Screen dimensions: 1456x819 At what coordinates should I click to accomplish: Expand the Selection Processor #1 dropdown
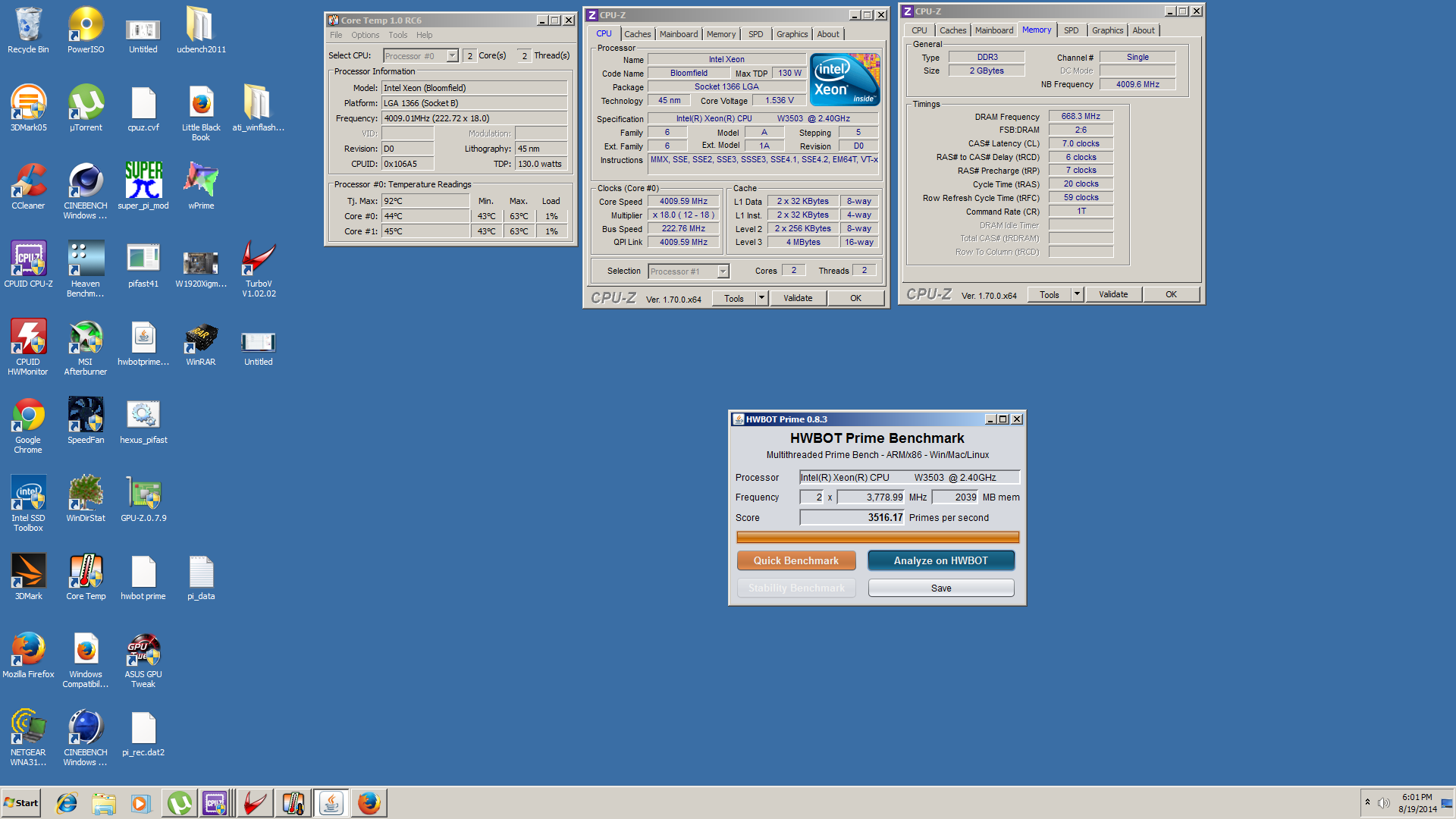(723, 271)
